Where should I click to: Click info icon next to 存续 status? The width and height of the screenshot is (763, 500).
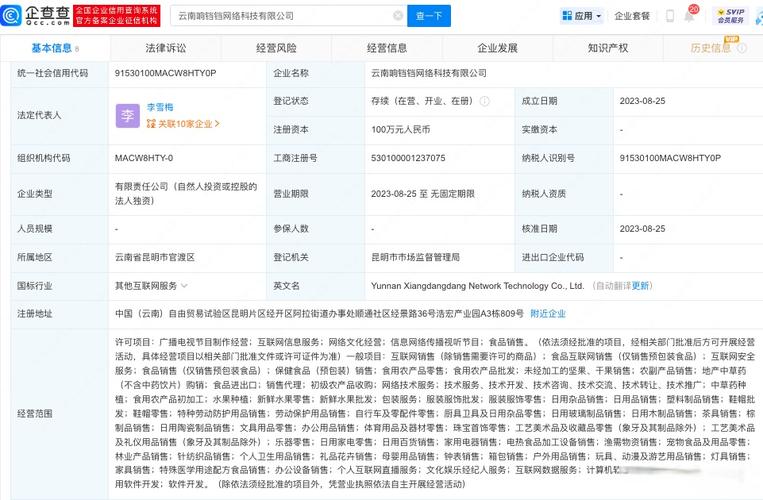pyautogui.click(x=485, y=101)
